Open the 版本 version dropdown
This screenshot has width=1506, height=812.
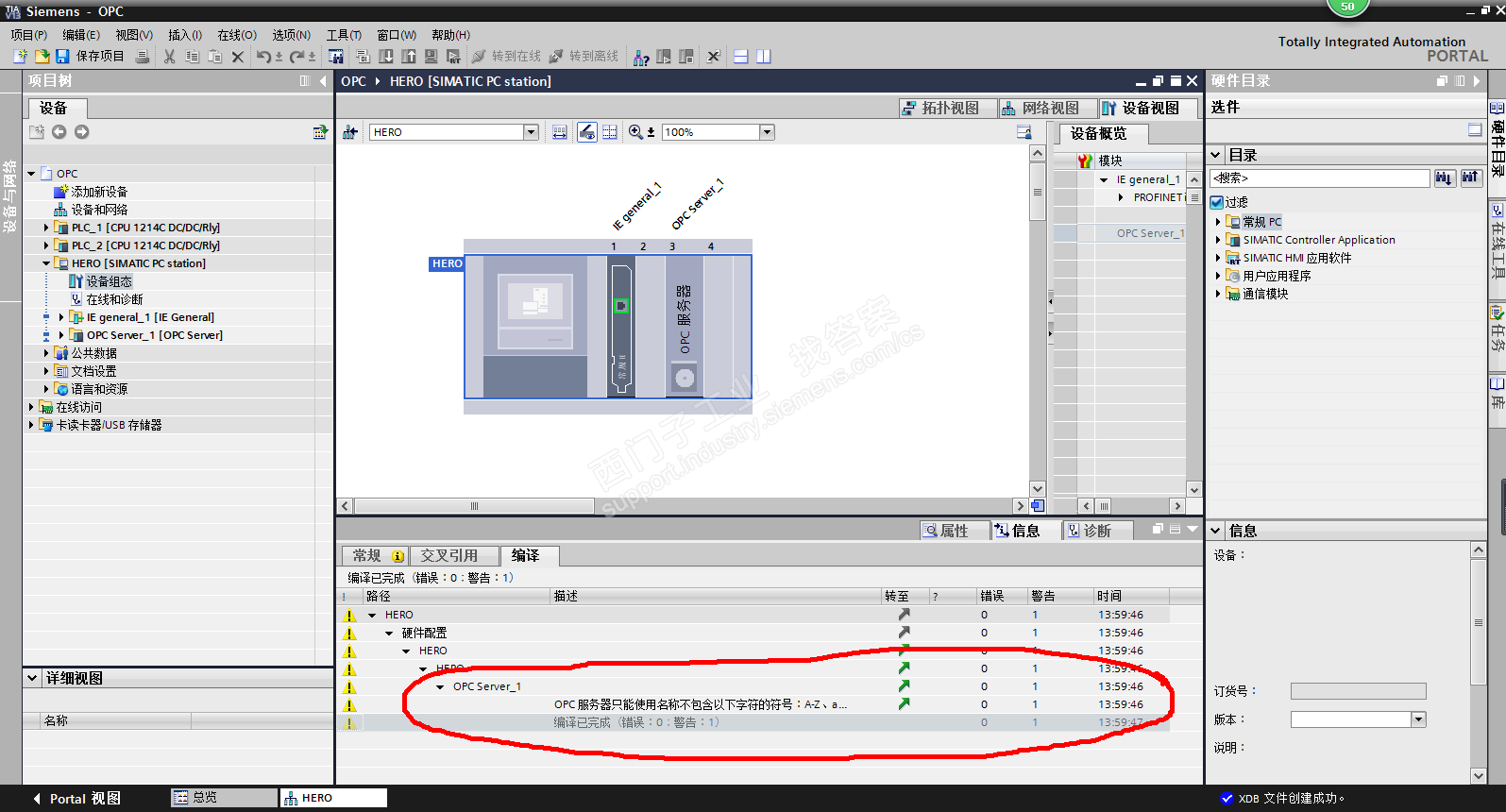pyautogui.click(x=1418, y=719)
